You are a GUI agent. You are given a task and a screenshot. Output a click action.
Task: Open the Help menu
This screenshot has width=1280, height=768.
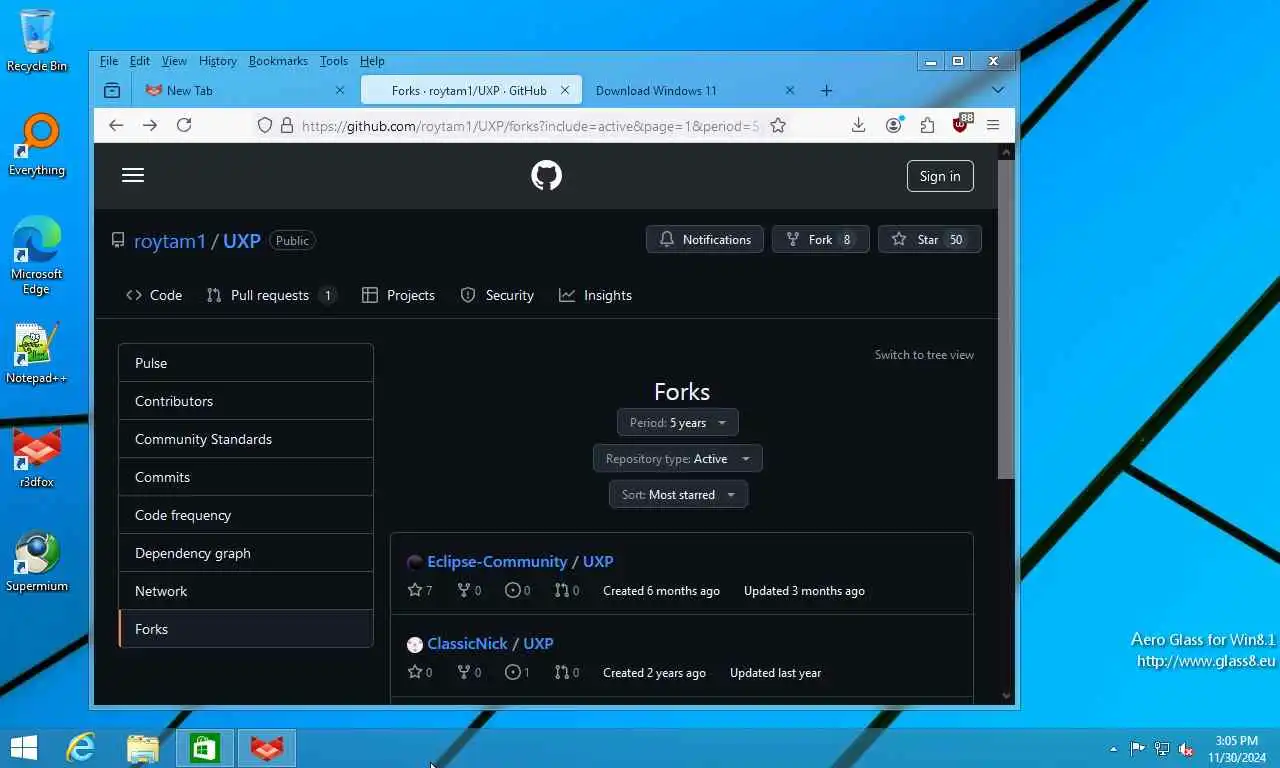coord(372,61)
